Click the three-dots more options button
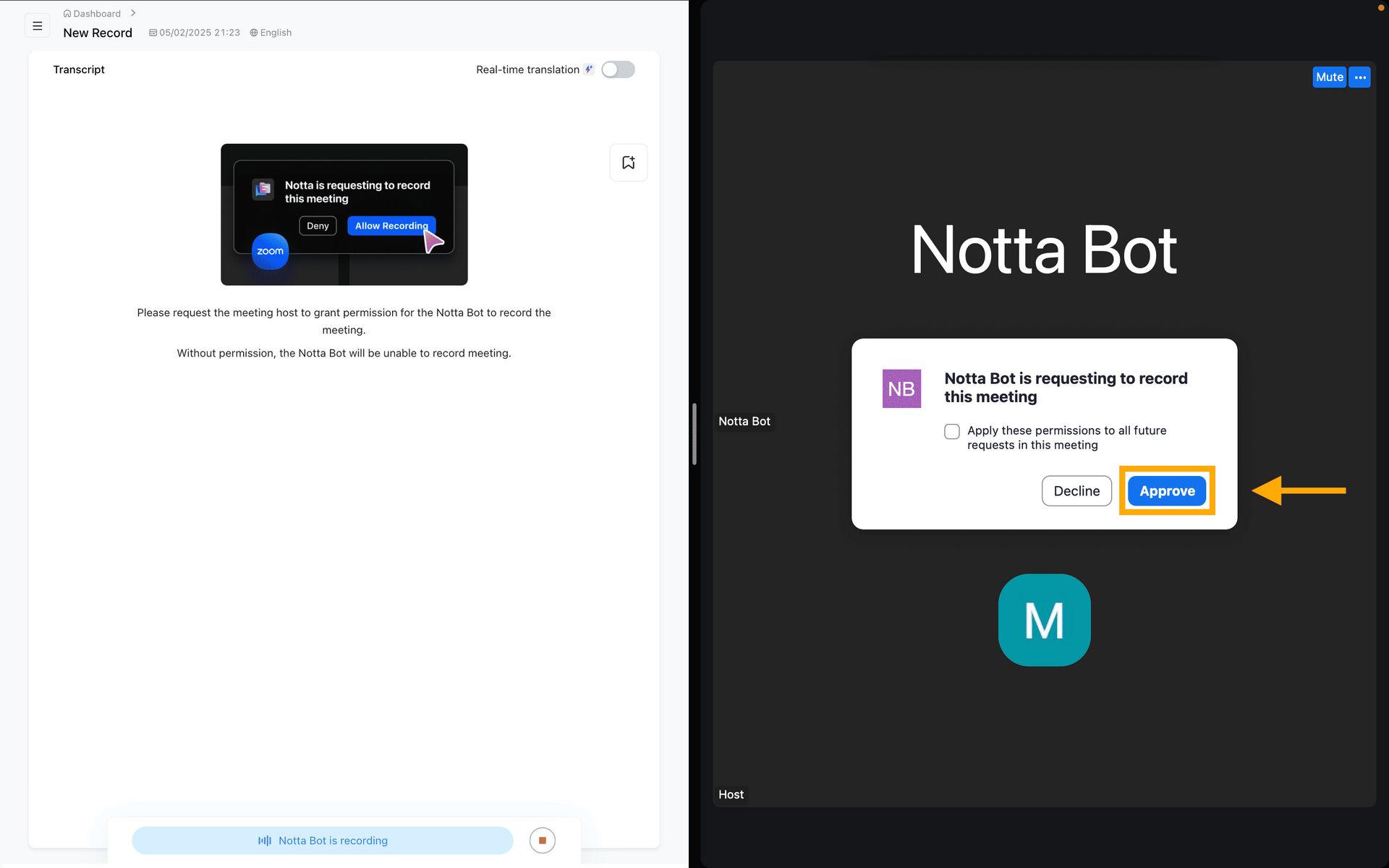 coord(1360,77)
